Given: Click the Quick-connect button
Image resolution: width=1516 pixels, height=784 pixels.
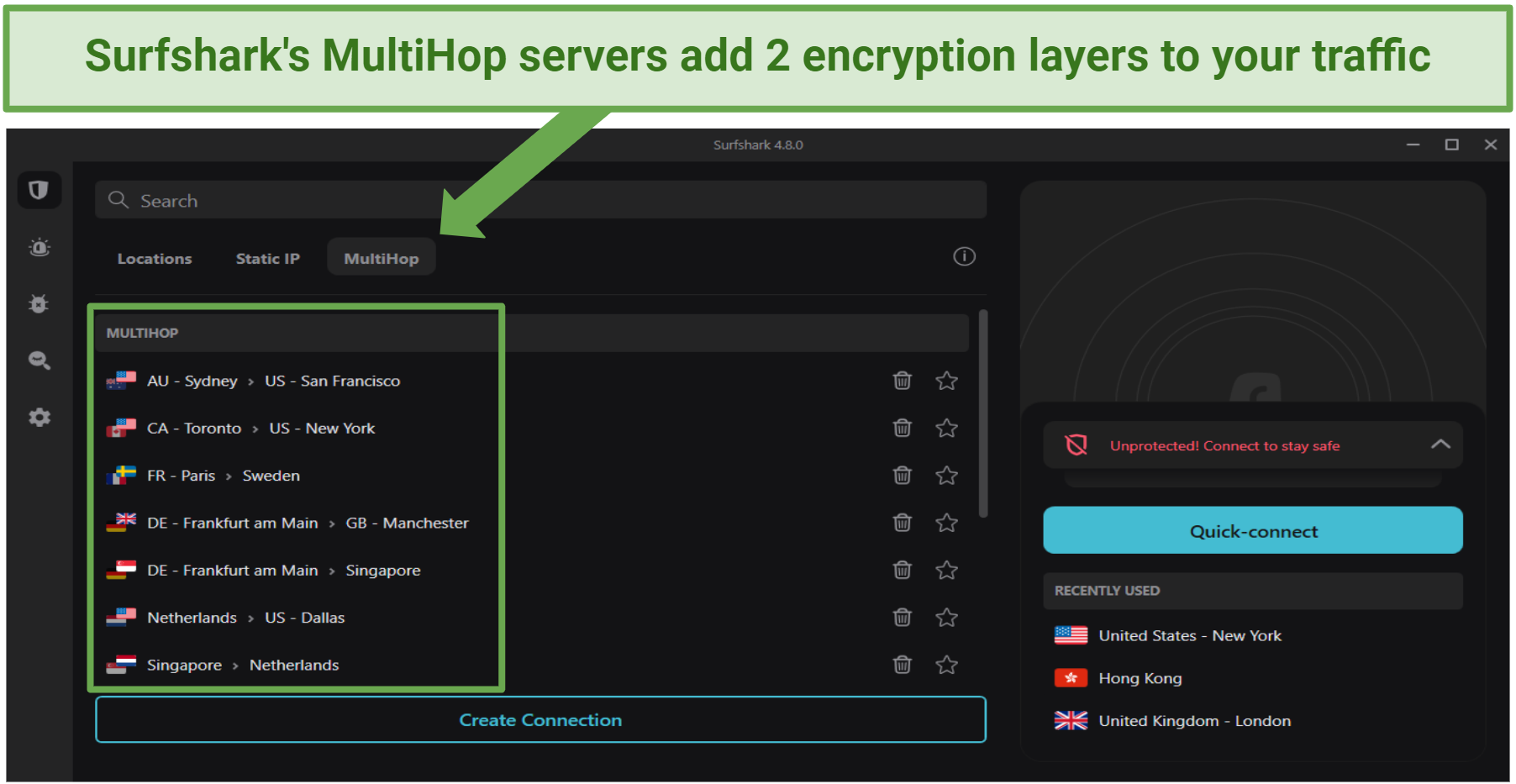Looking at the screenshot, I should 1253,530.
